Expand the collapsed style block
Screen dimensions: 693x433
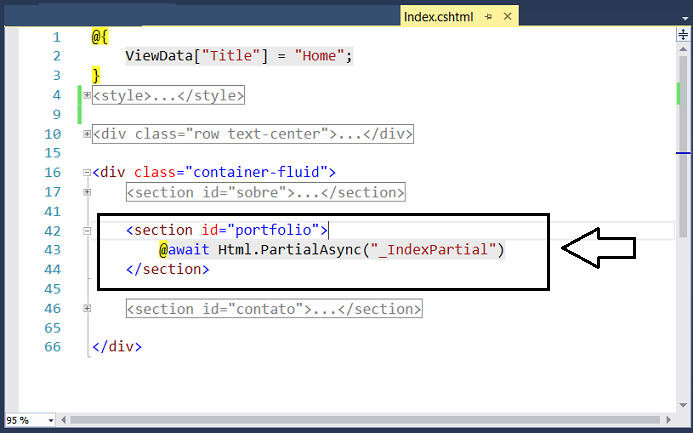(87, 95)
